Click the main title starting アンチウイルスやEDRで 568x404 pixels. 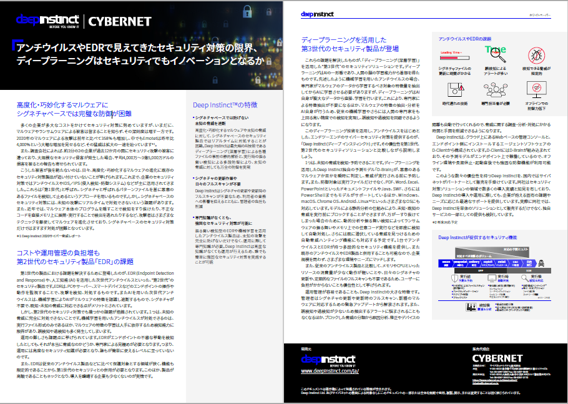(137, 48)
